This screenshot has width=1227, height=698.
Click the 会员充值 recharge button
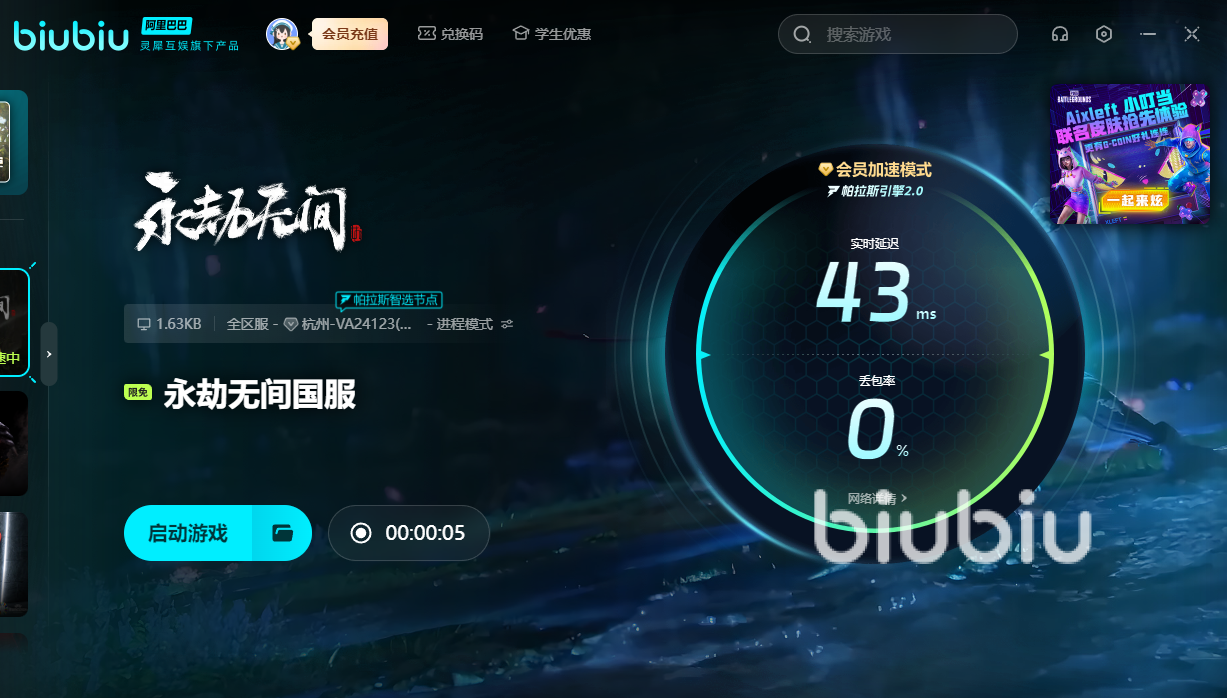coord(349,34)
